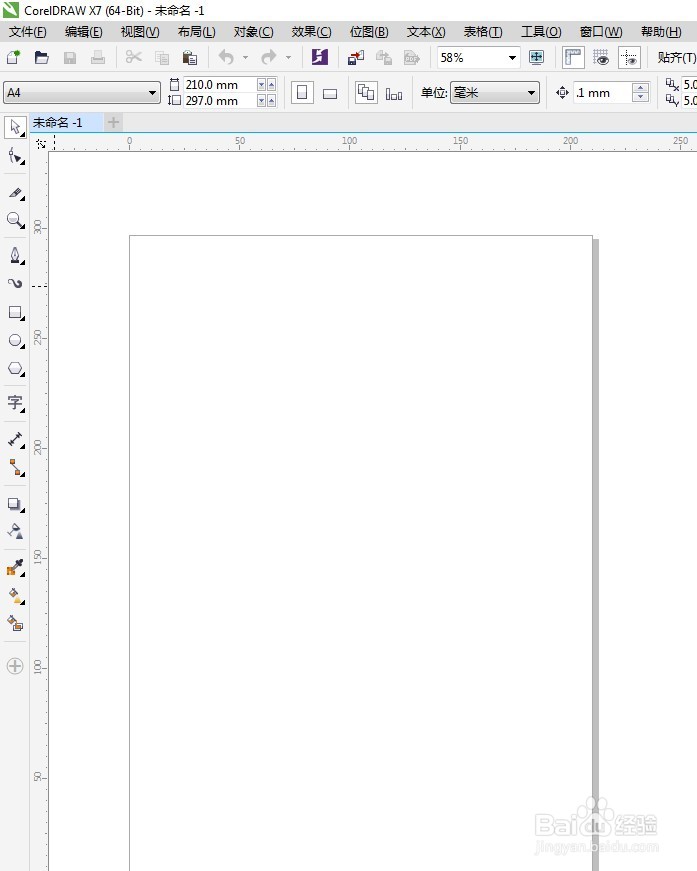Select the Artistic Media tool
The image size is (697, 871).
click(15, 283)
